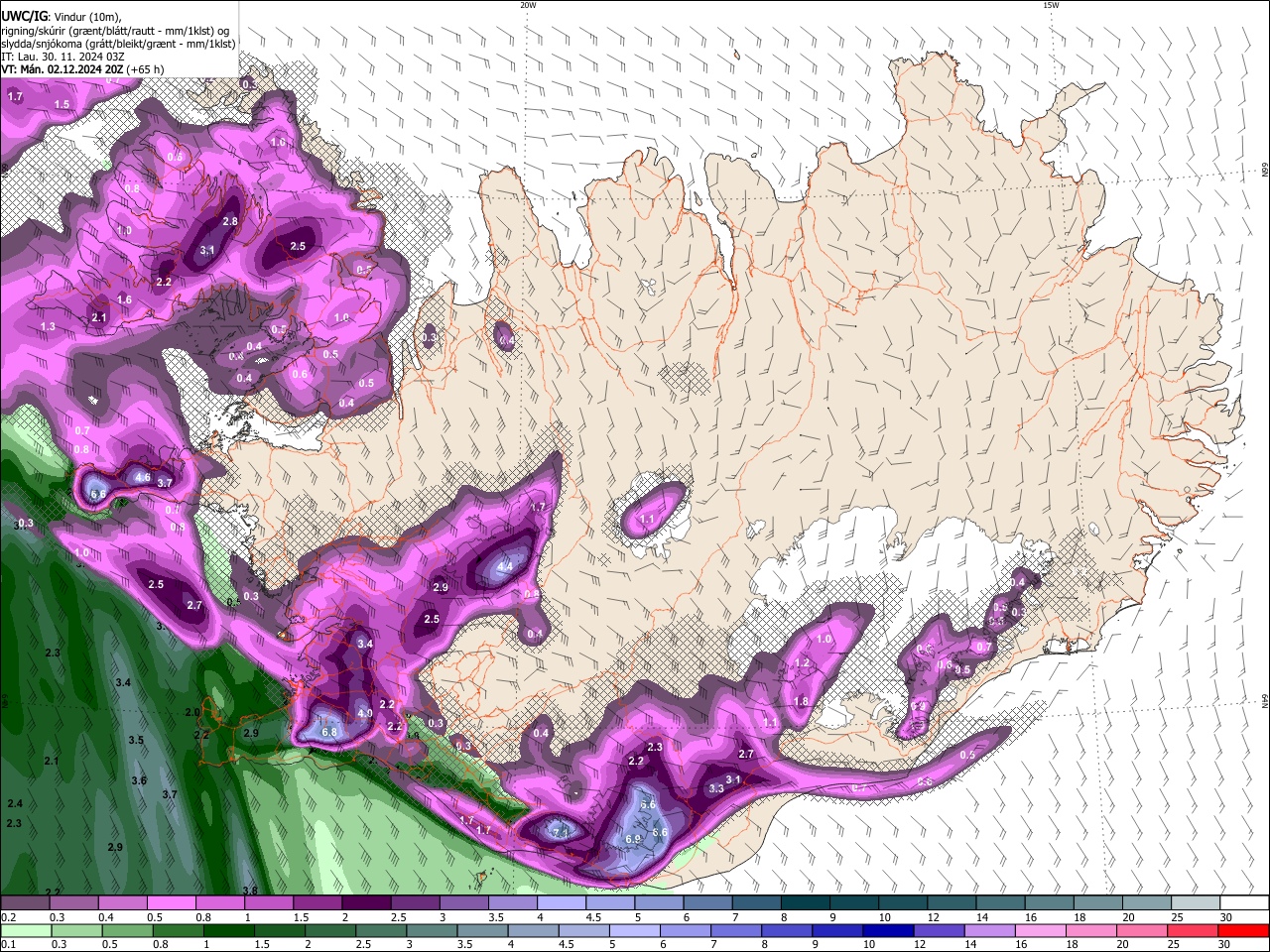Select the pale pink 16–18 swatch in lower legend
This screenshot has height=952, width=1270.
pos(1041,930)
